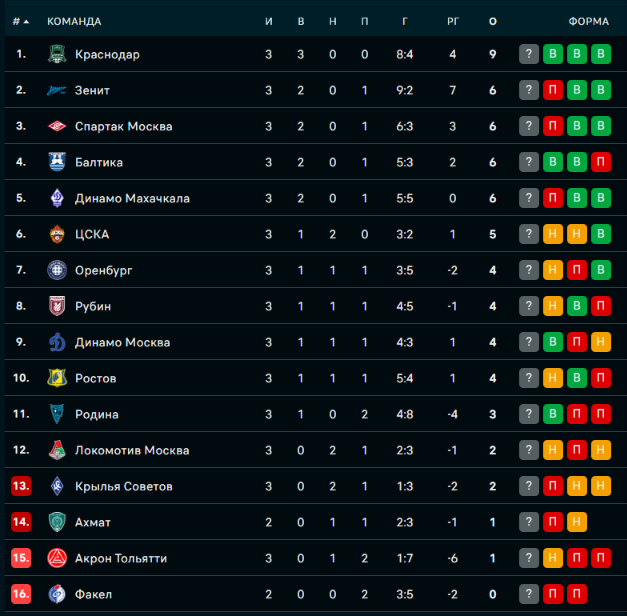This screenshot has width=627, height=616.
Task: Click the КОМАНДА column header
Action: tap(74, 22)
